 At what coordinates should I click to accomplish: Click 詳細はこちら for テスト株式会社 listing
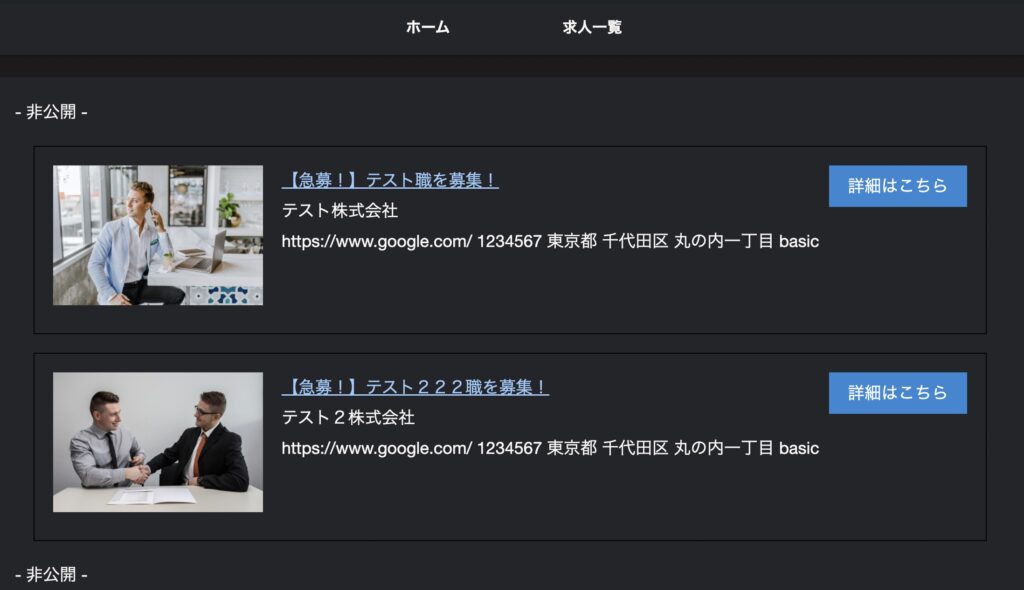pos(897,186)
